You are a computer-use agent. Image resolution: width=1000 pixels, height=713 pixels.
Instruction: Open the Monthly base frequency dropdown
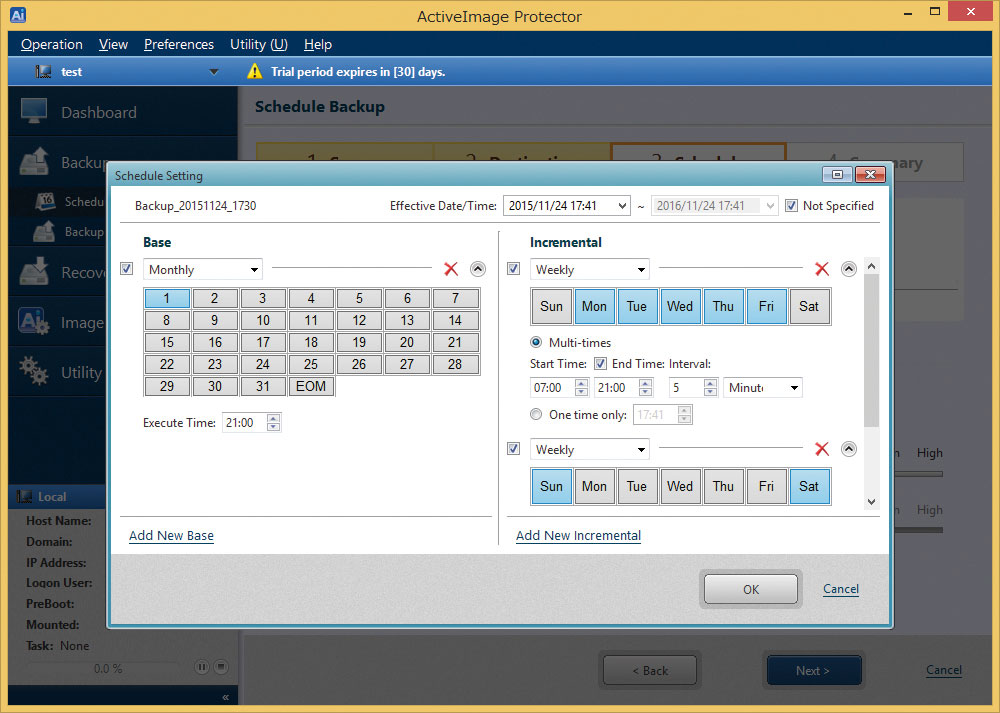click(203, 269)
